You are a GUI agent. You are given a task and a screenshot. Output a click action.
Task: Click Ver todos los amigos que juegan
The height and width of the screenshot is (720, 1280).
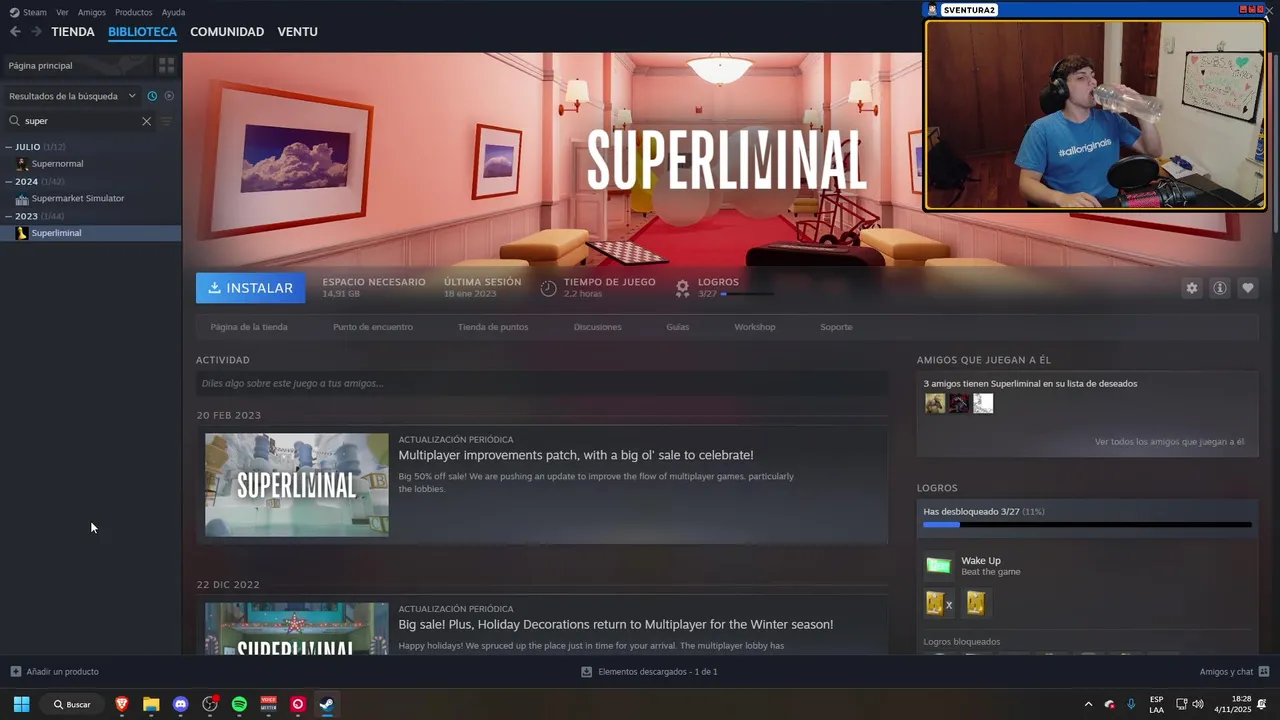tap(1169, 441)
